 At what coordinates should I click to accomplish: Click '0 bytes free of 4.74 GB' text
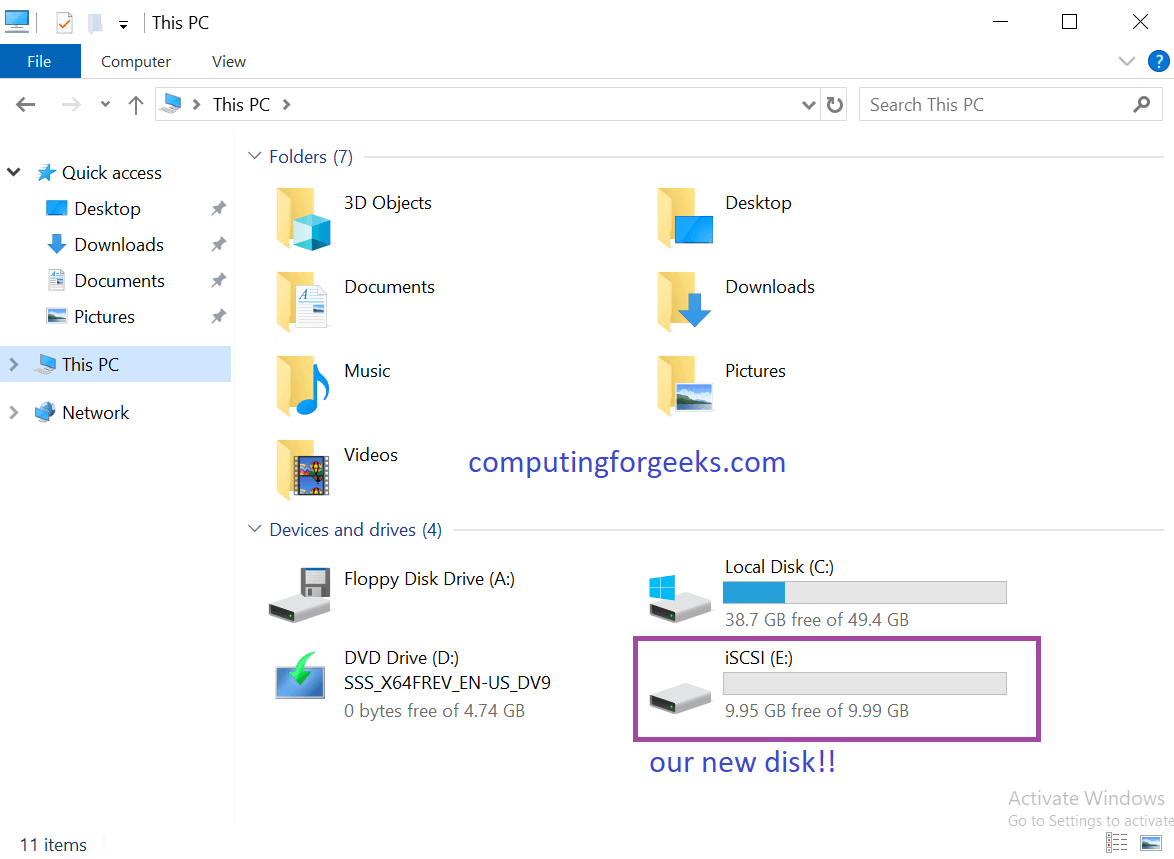tap(434, 711)
